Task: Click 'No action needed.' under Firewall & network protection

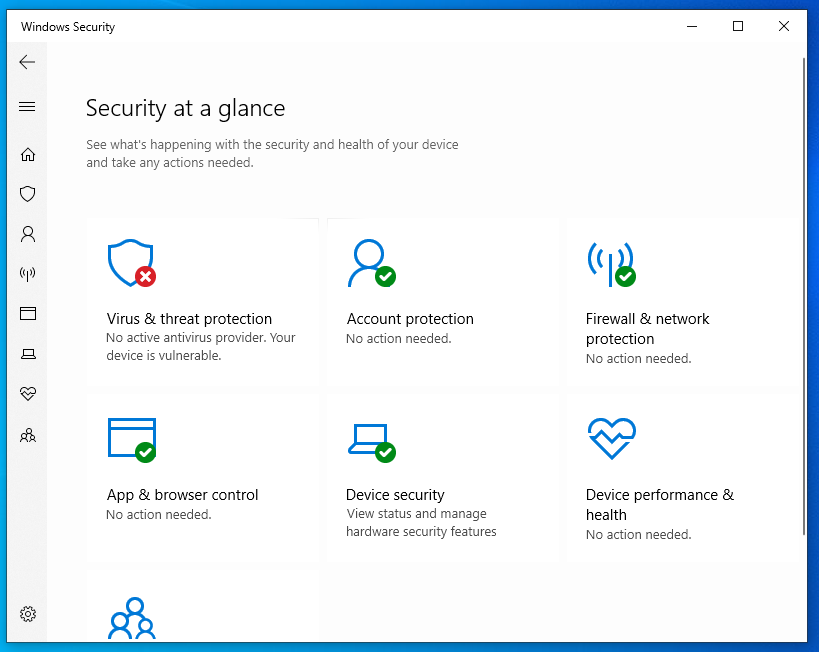Action: [x=638, y=358]
